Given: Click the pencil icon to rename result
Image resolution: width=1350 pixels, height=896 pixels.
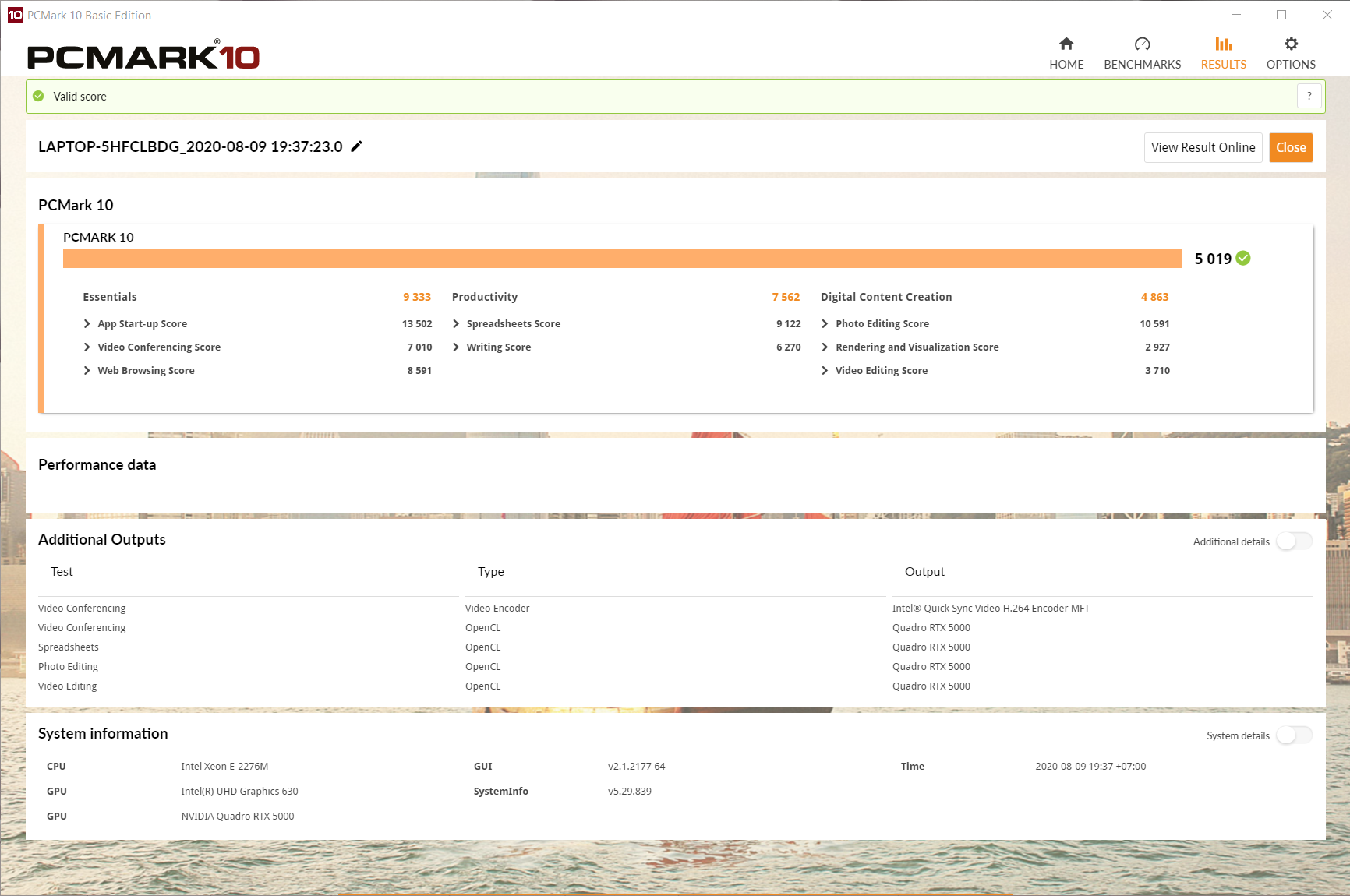Looking at the screenshot, I should 356,146.
